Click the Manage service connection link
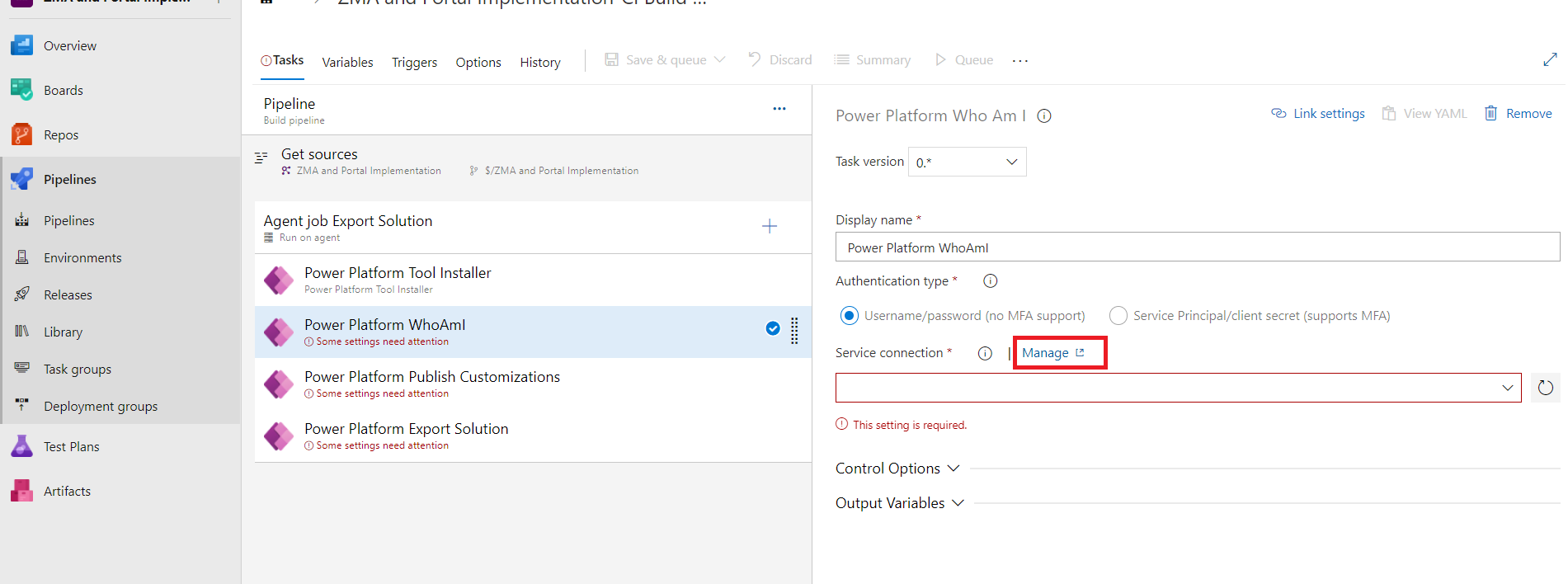This screenshot has height=584, width=1568. 1052,353
